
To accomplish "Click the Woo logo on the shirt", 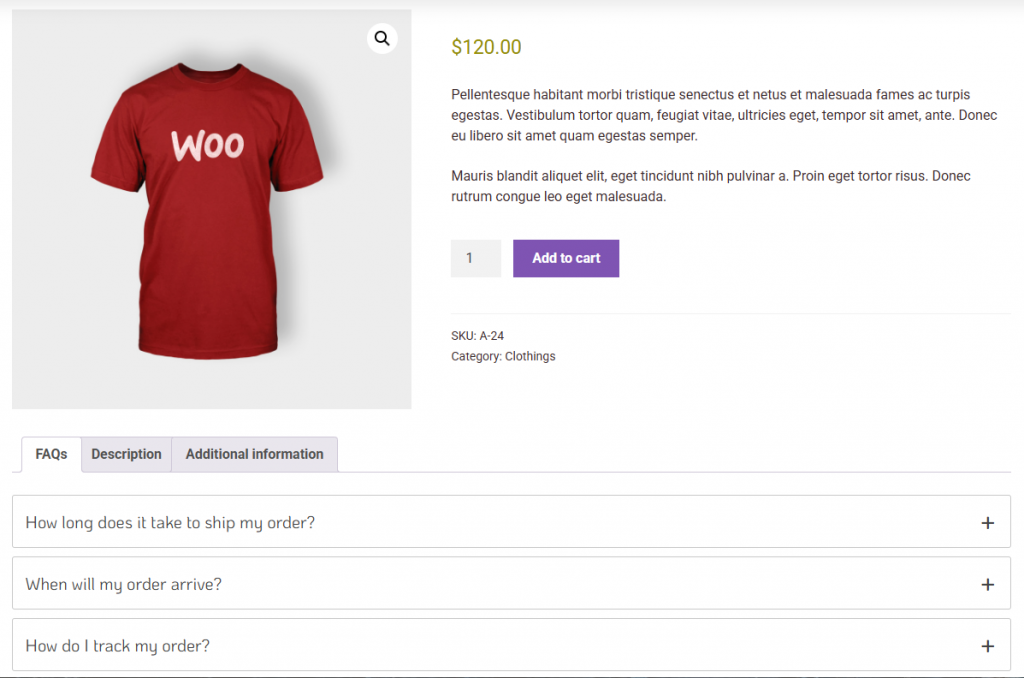I will 207,146.
